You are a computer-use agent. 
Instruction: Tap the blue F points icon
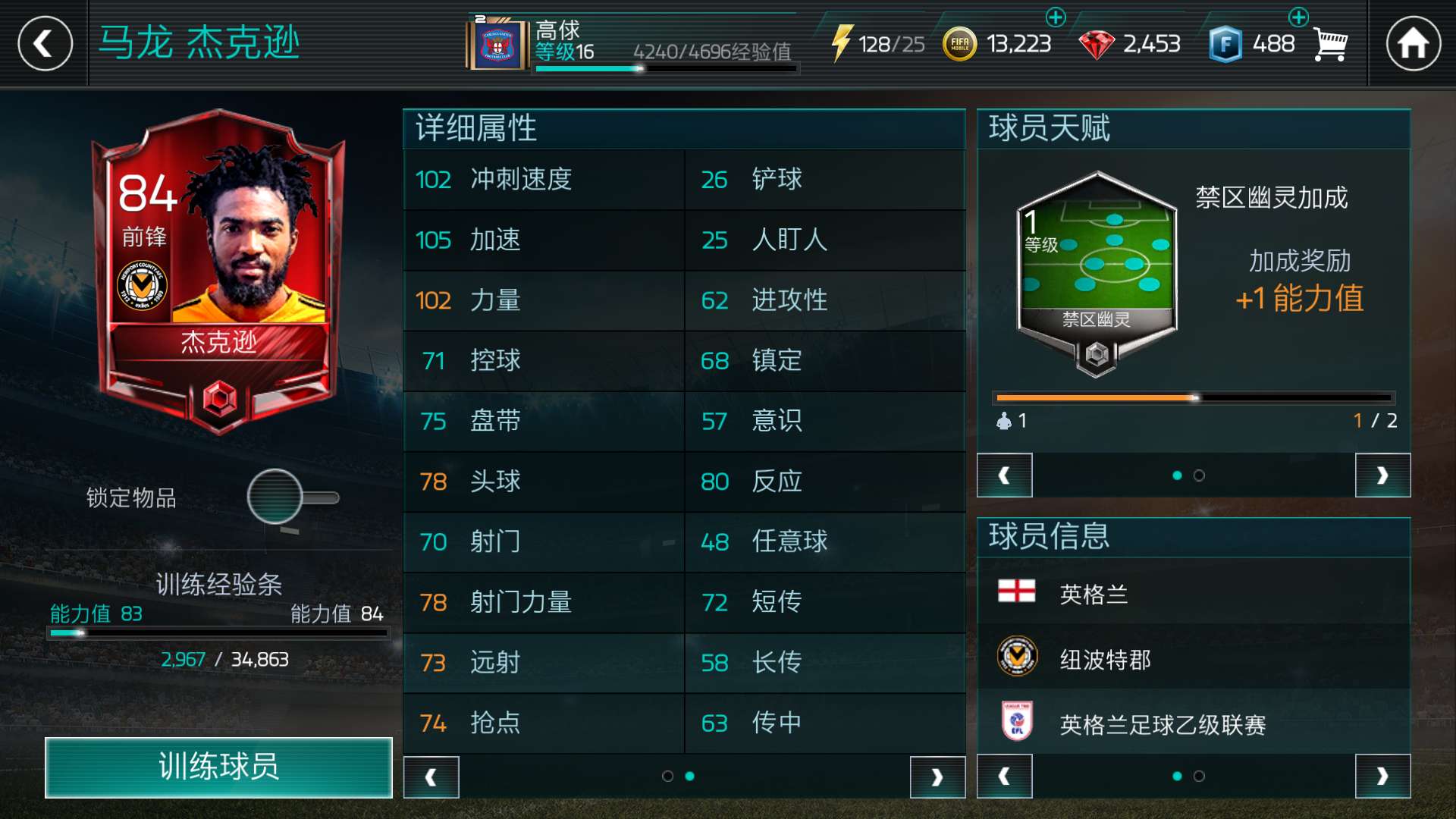pyautogui.click(x=1225, y=45)
